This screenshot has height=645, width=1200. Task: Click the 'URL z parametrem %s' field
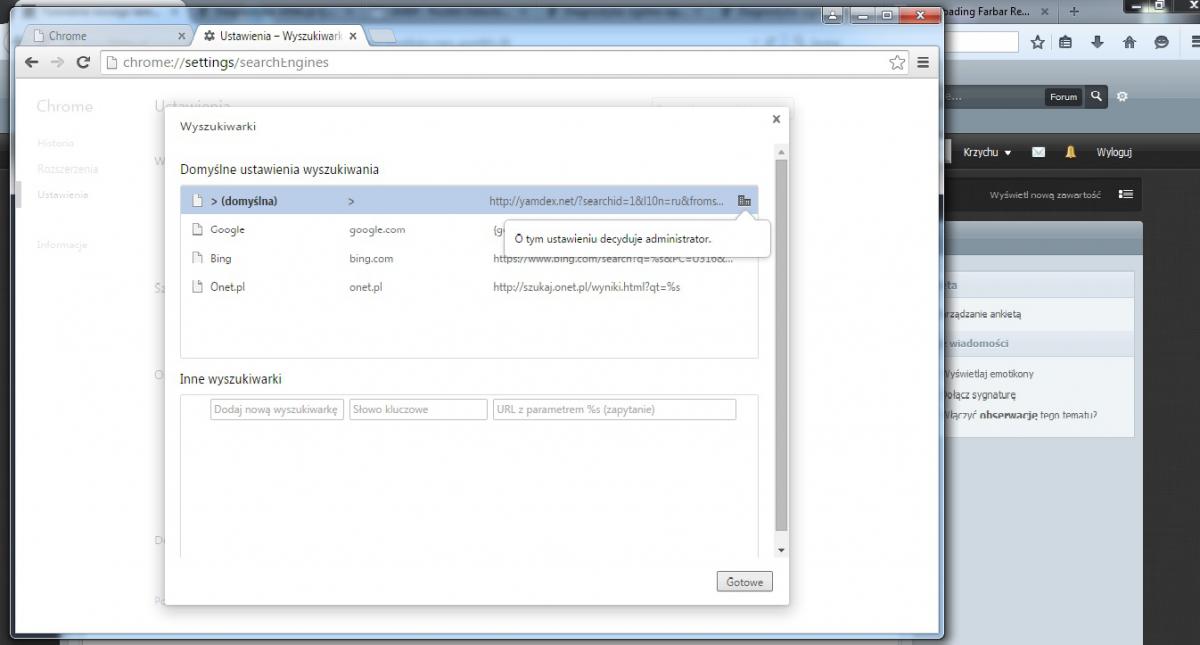(614, 410)
